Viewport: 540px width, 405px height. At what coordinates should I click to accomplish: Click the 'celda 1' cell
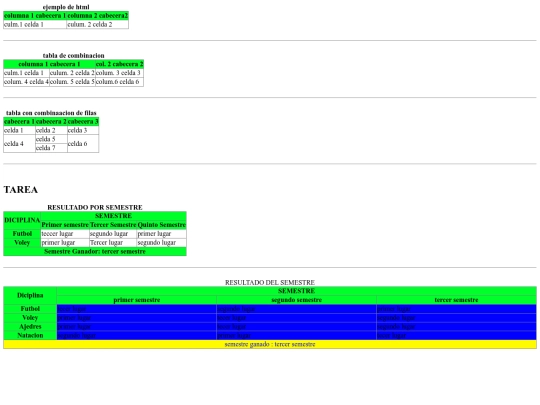tap(19, 130)
